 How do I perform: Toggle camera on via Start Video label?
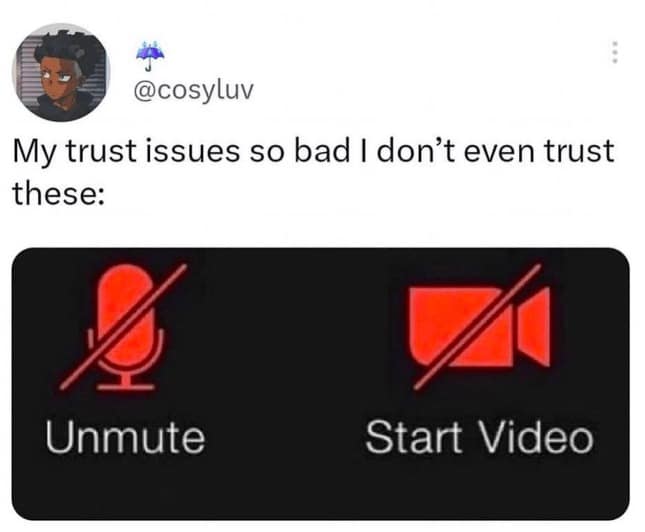tap(479, 437)
